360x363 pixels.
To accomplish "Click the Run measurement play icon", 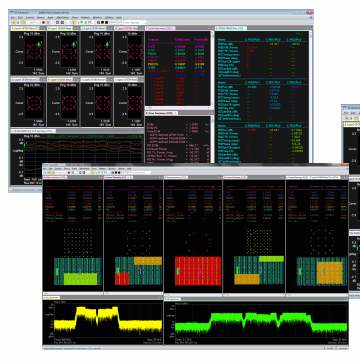I will click(13, 22).
